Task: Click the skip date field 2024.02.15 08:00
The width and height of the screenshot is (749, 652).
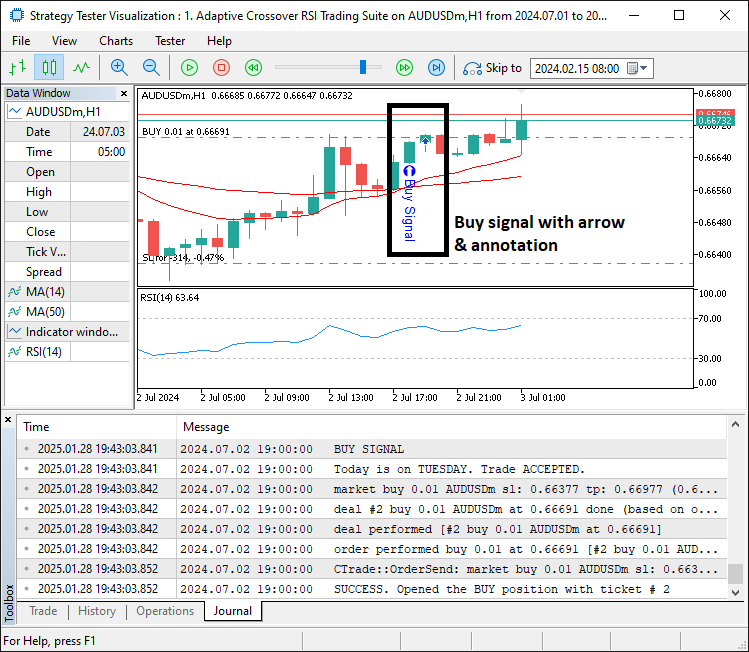Action: tap(577, 69)
